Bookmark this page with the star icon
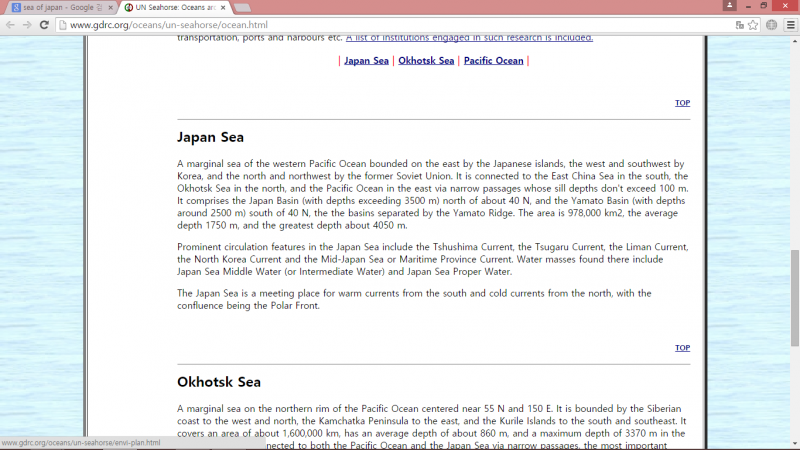 tap(752, 24)
